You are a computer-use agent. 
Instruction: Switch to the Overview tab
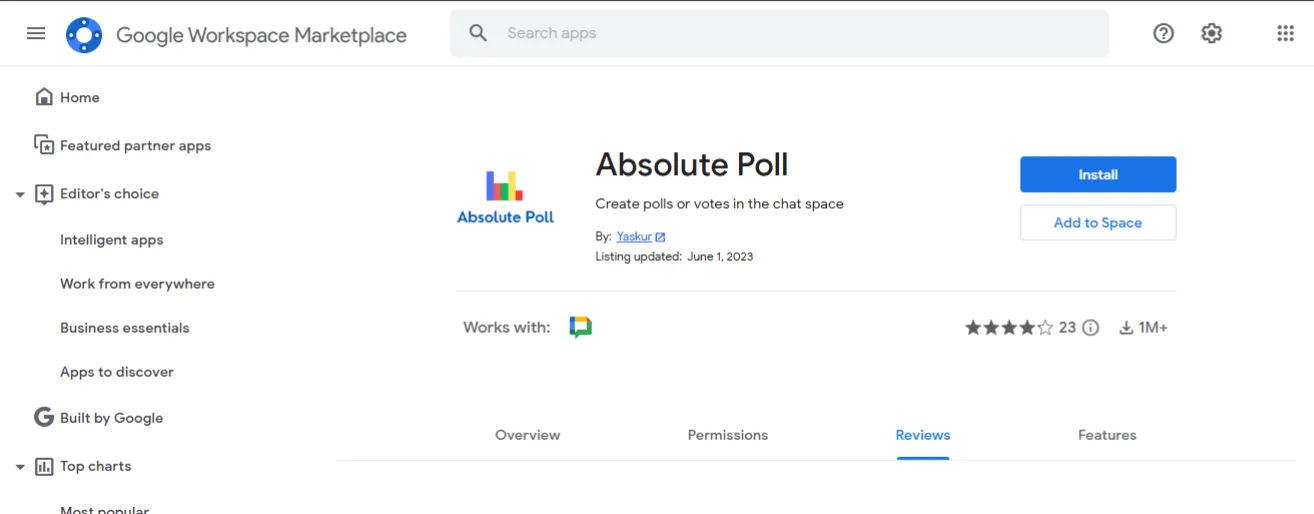point(528,435)
